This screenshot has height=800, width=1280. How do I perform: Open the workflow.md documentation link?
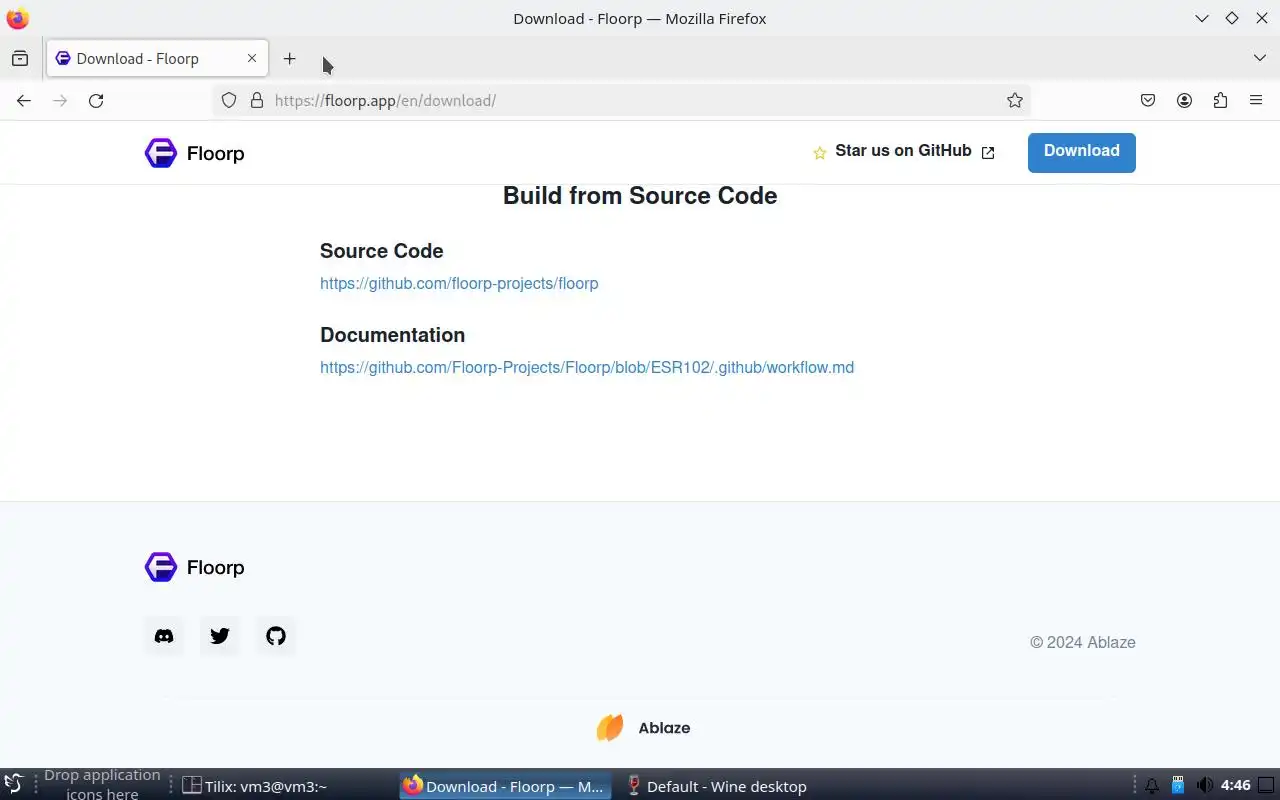587,368
